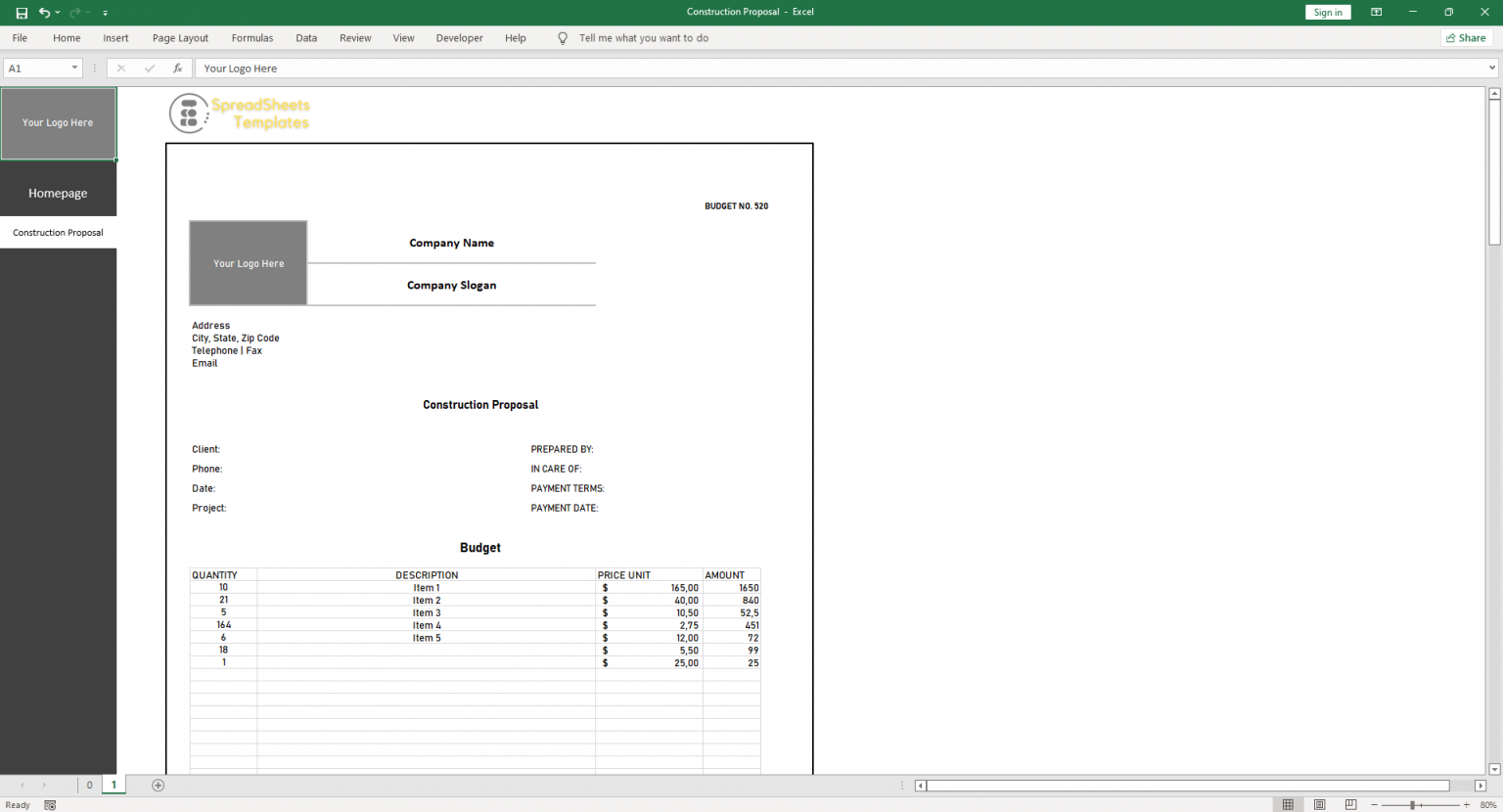
Task: Click the Save icon on quick access toolbar
Action: [x=21, y=12]
